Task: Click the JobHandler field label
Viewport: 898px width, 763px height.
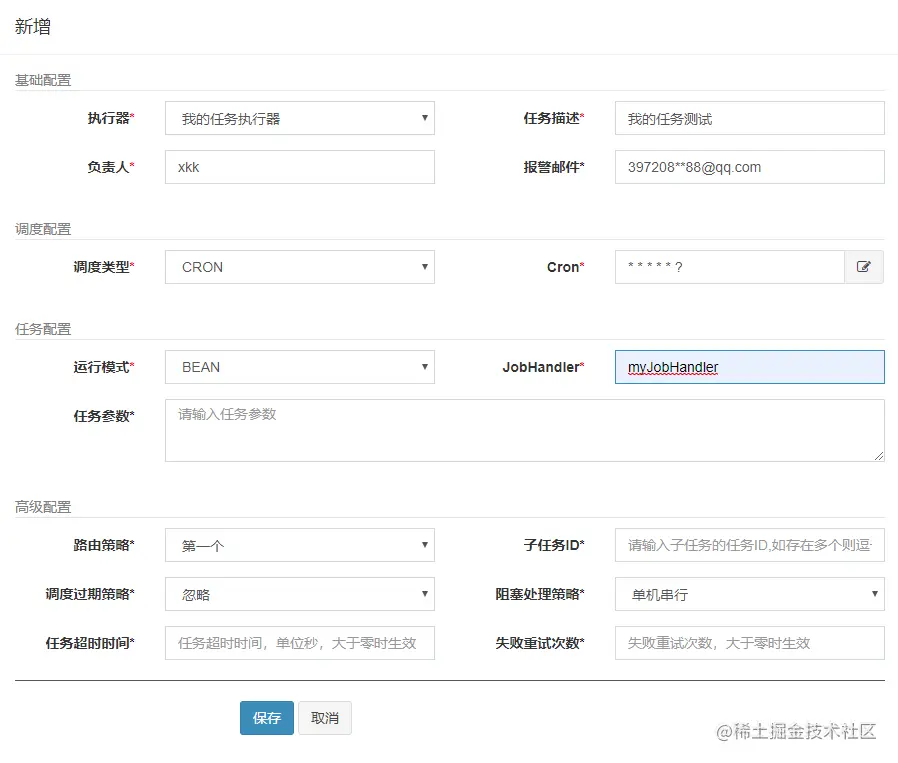Action: pyautogui.click(x=543, y=367)
